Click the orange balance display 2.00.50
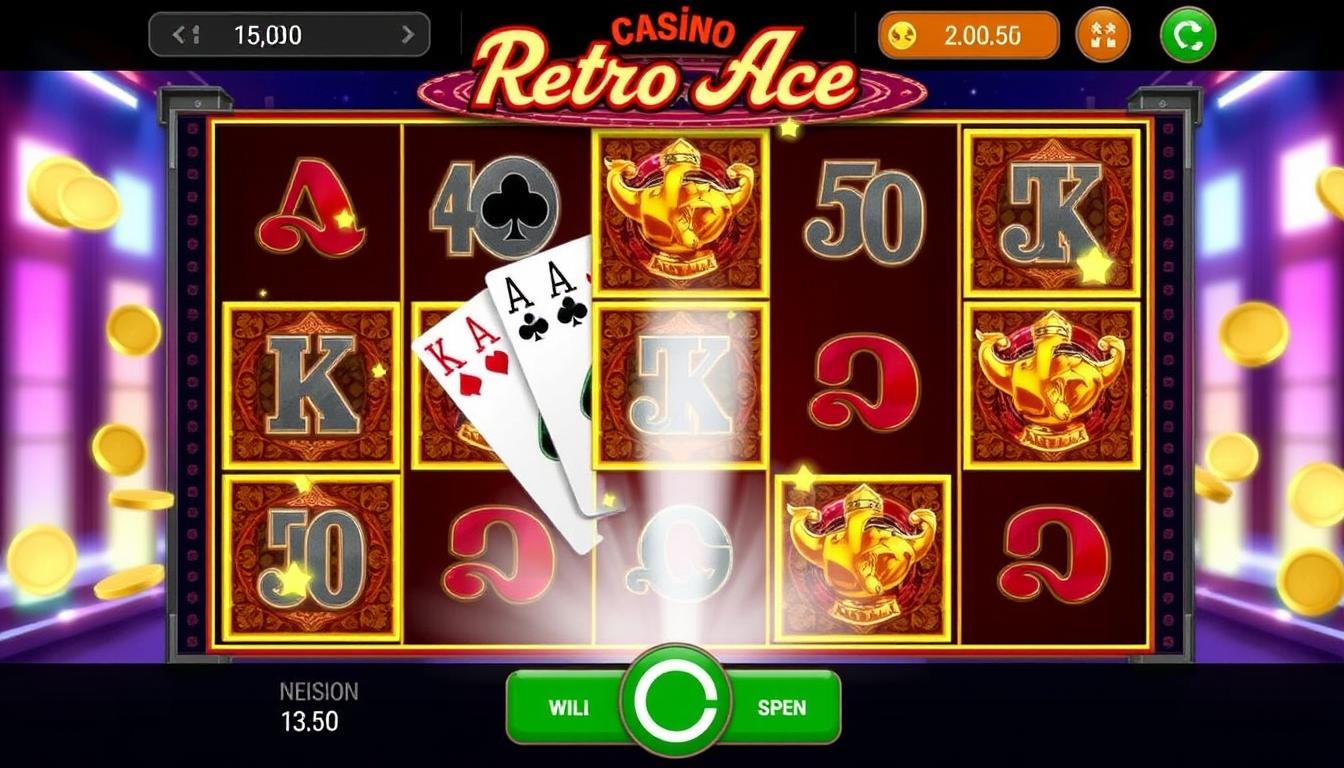The image size is (1344, 768). pyautogui.click(x=968, y=35)
